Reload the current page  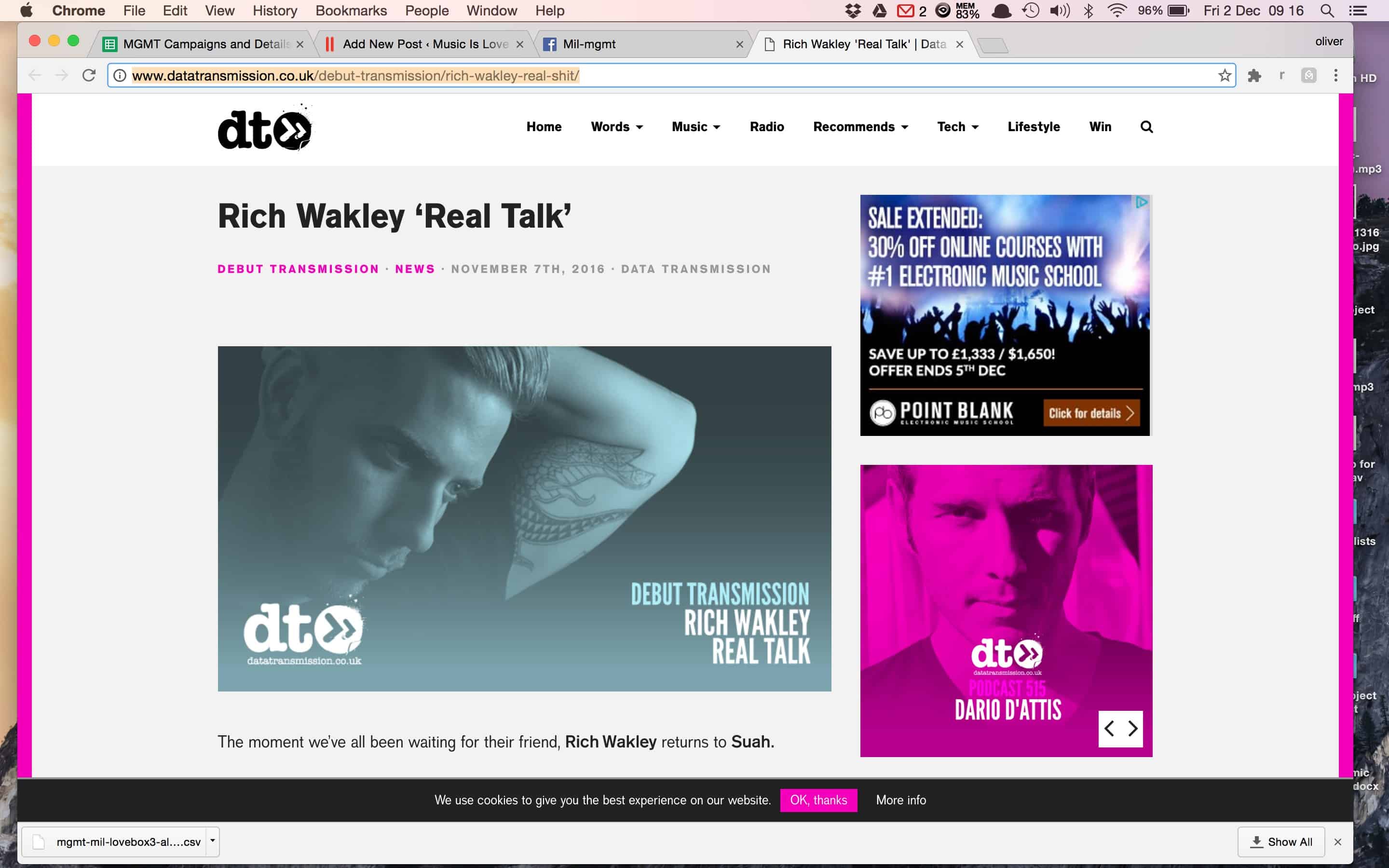88,75
